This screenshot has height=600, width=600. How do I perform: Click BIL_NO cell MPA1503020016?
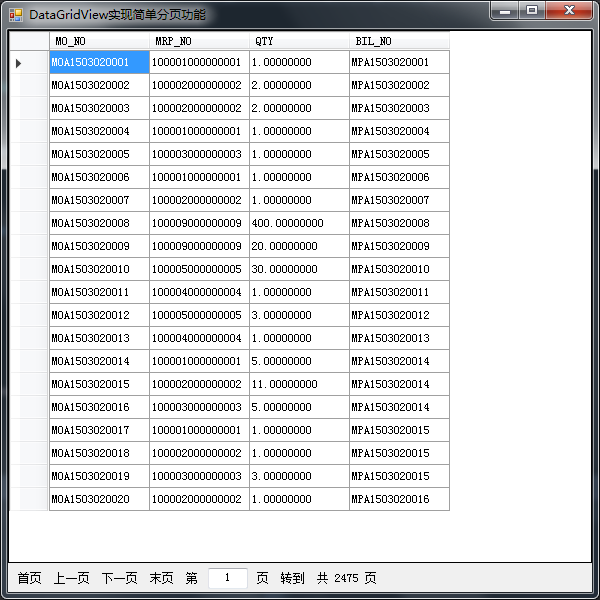399,498
